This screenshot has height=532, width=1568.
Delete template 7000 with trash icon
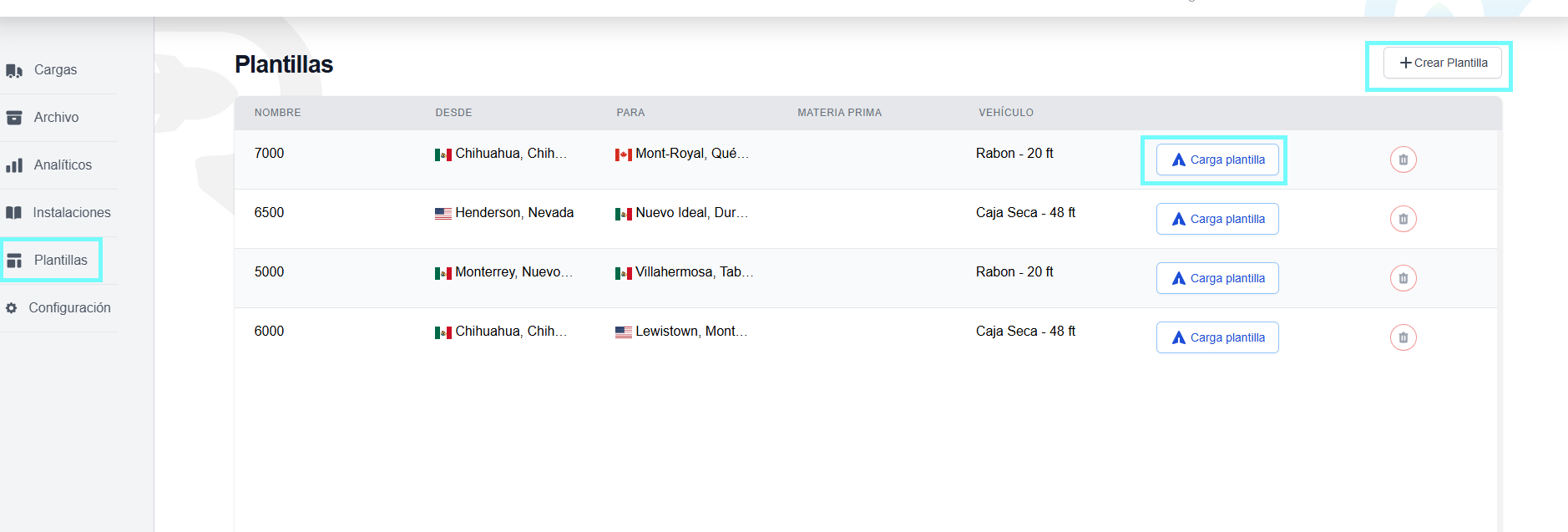(1403, 160)
